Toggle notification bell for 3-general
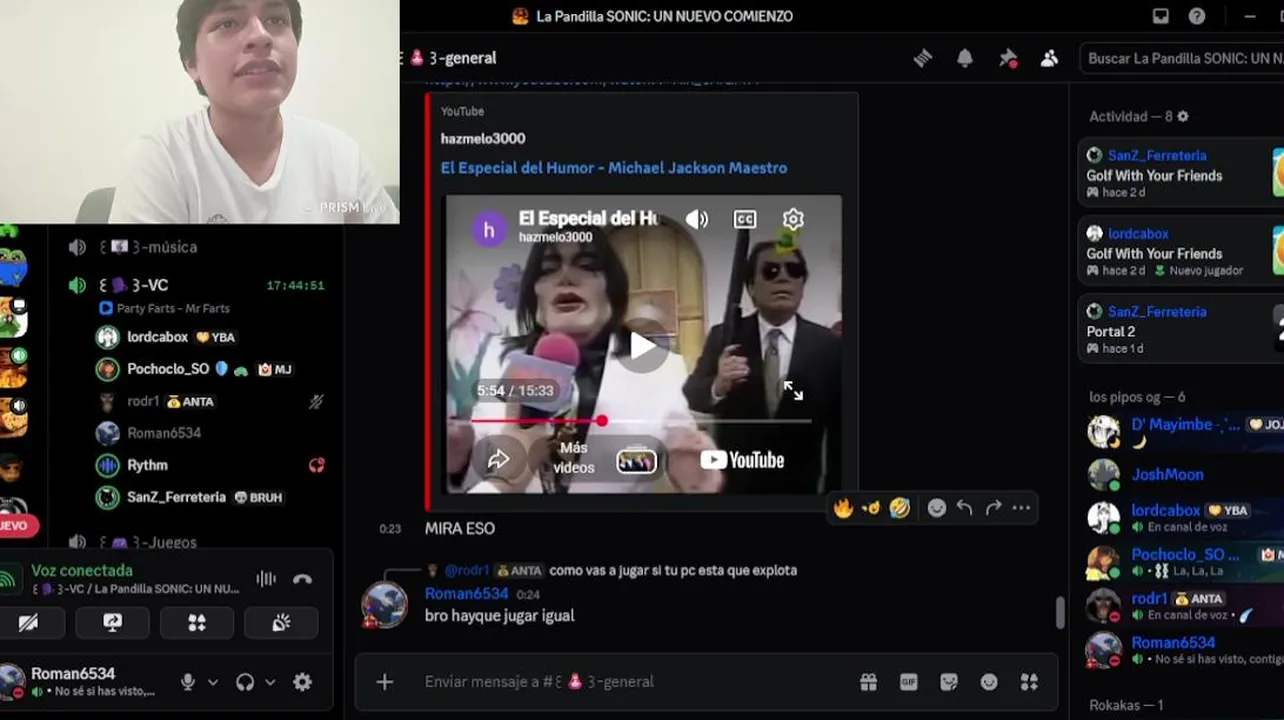1284x720 pixels. 965,58
